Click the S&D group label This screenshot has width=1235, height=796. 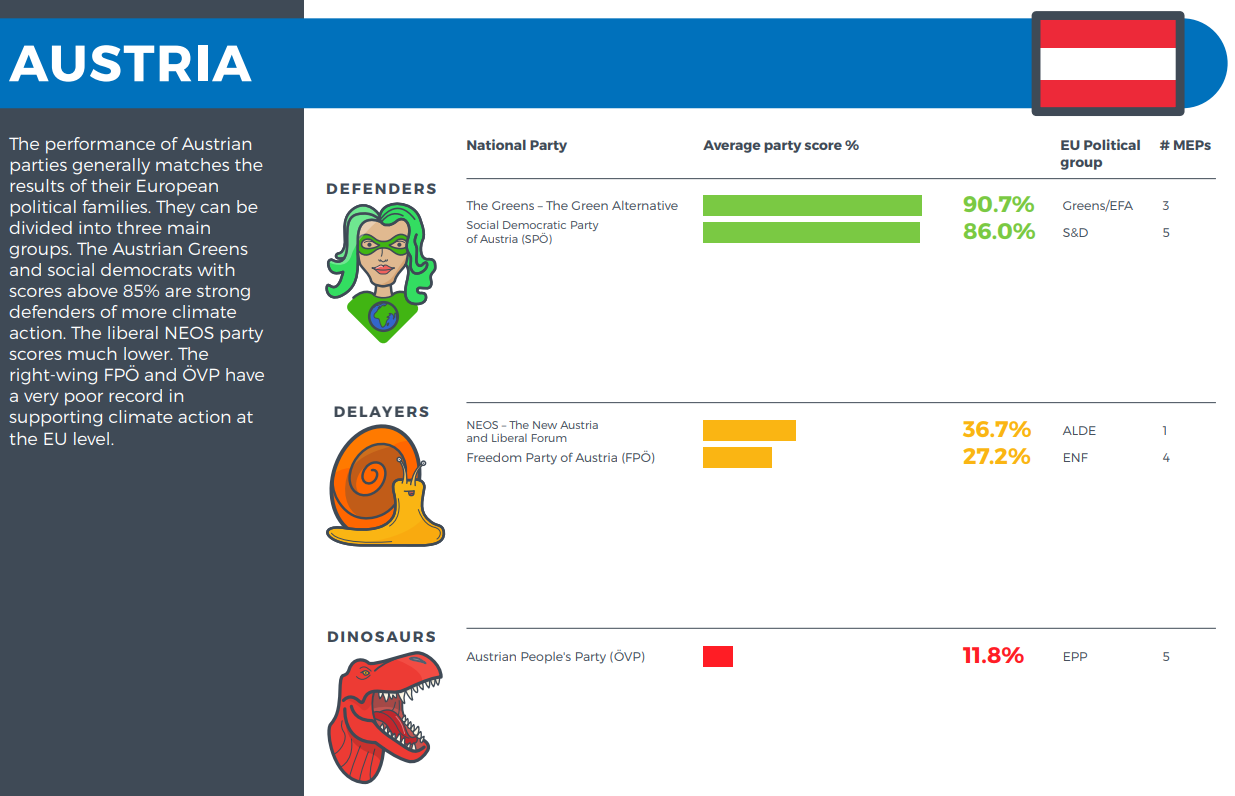pyautogui.click(x=1075, y=233)
